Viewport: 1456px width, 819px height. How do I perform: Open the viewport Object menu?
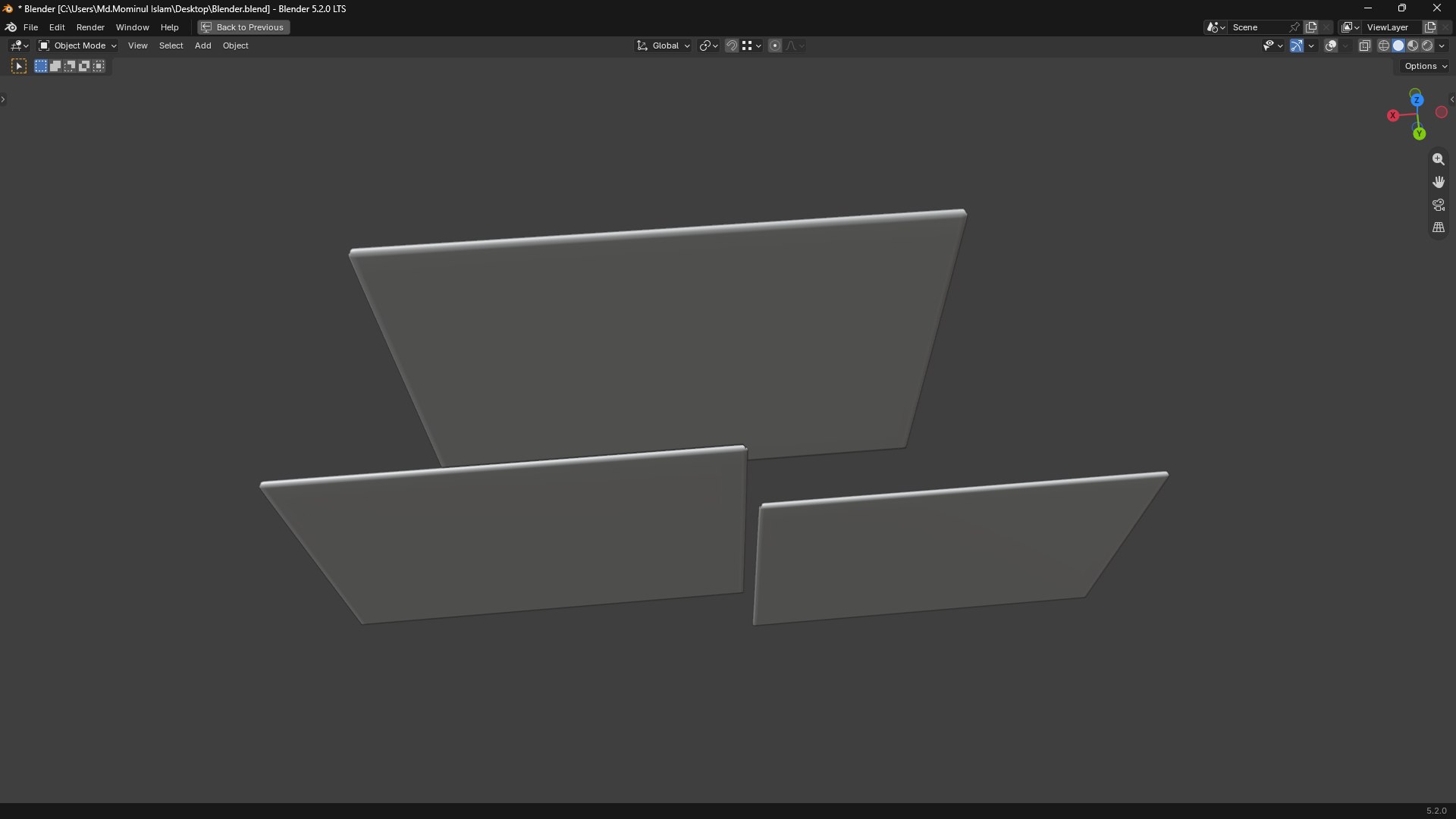coord(235,45)
